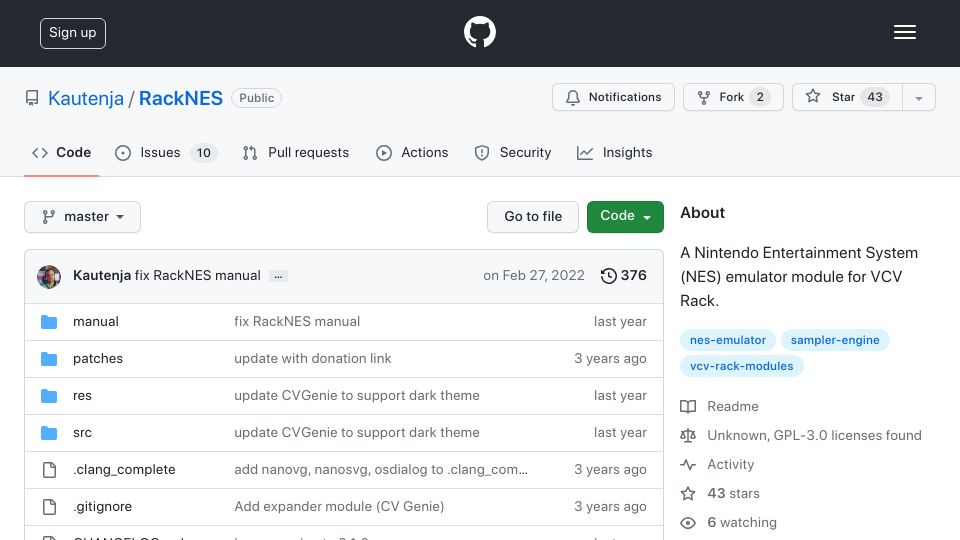This screenshot has height=540, width=960.
Task: Open the manual folder
Action: pyautogui.click(x=96, y=321)
